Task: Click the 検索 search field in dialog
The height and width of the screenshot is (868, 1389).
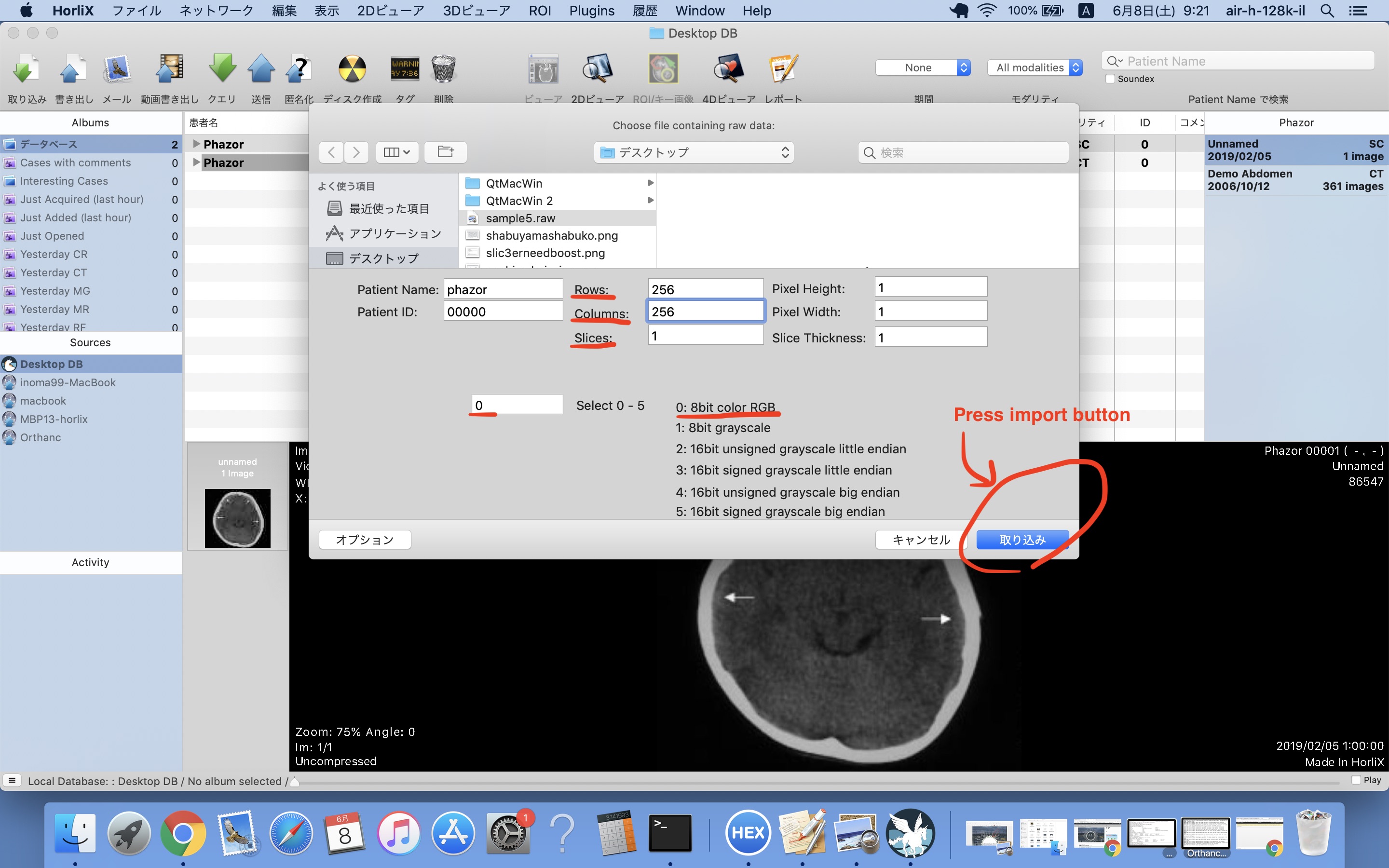Action: [963, 153]
